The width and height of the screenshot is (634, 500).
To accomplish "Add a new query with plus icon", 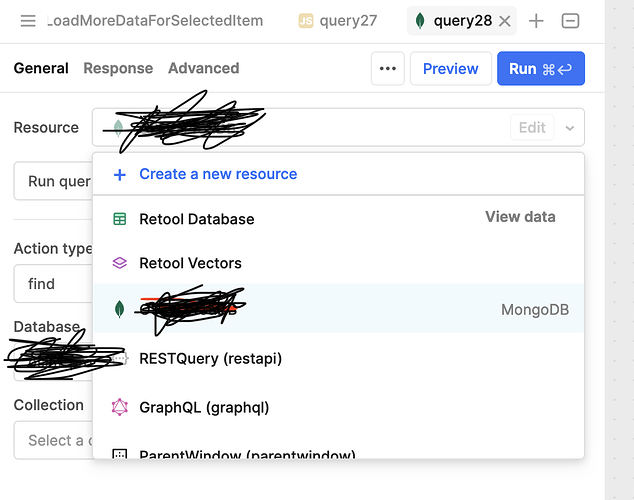I will pos(536,21).
